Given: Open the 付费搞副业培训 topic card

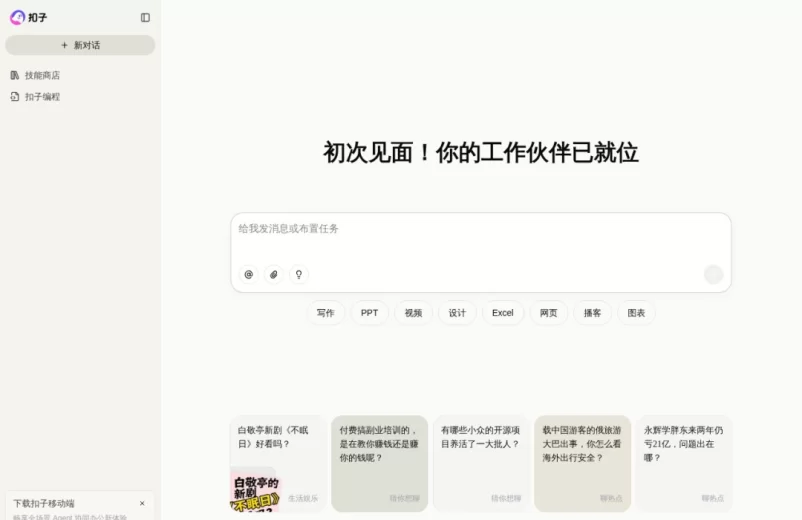Looking at the screenshot, I should point(380,463).
